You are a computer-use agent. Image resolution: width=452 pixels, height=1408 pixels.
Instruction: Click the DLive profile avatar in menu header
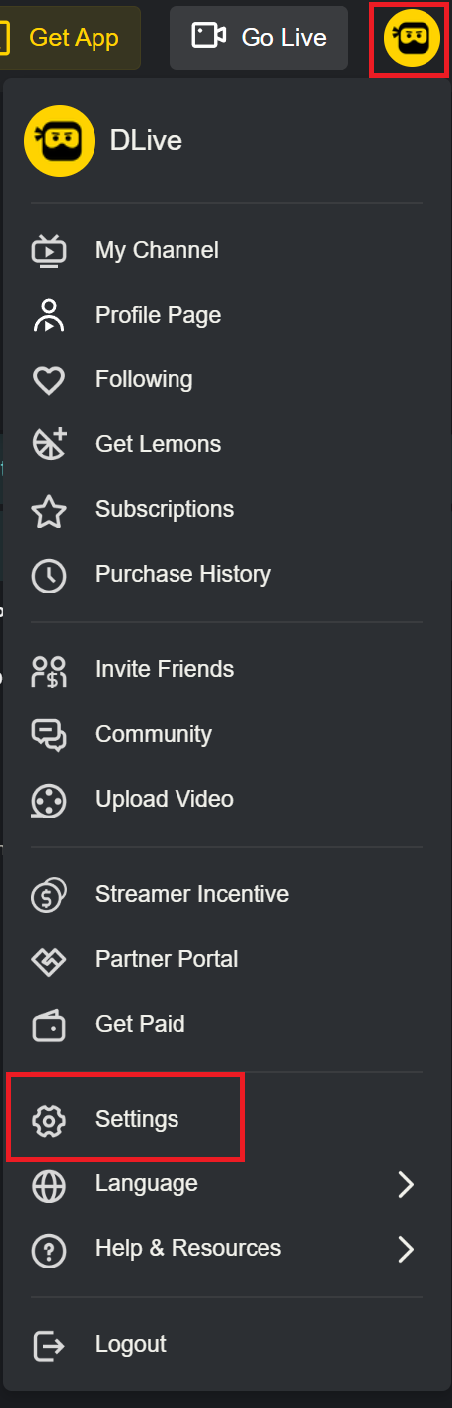(60, 141)
